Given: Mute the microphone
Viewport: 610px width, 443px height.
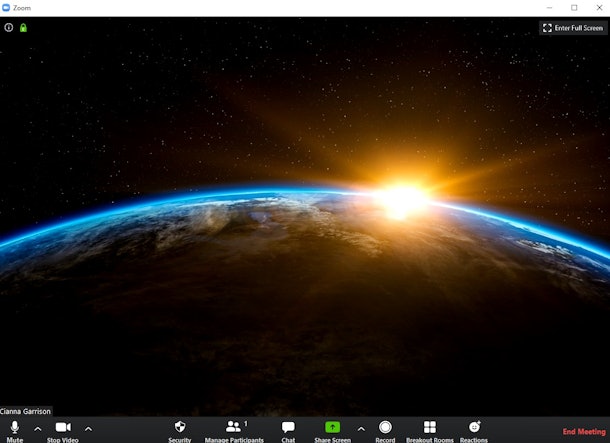Looking at the screenshot, I should tap(14, 429).
